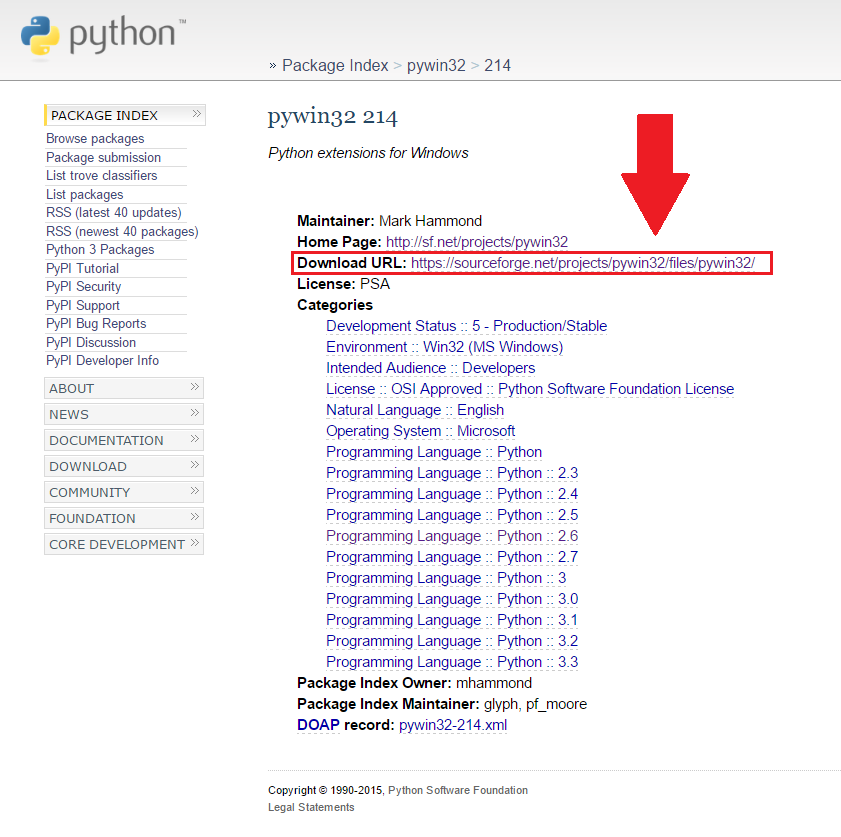The image size is (841, 837).
Task: Select Programming Language Python 2.6
Action: tap(452, 536)
